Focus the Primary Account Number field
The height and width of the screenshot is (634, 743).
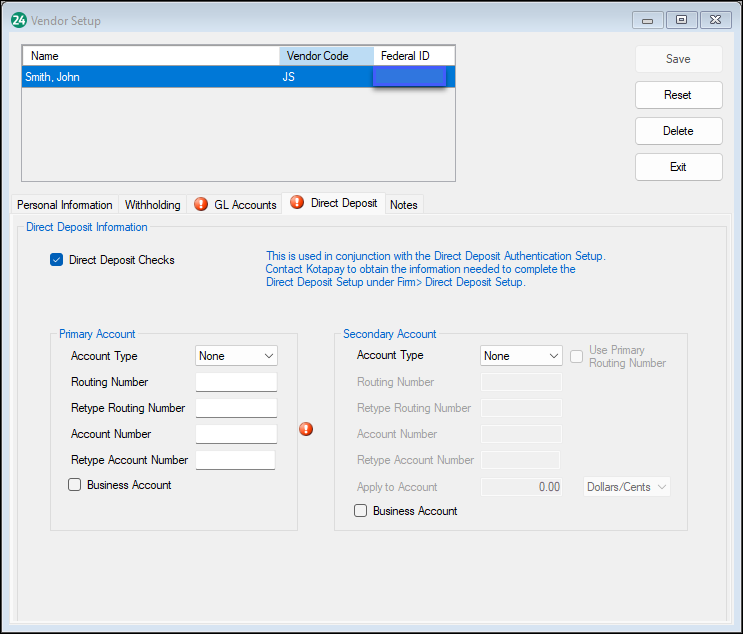pyautogui.click(x=236, y=434)
